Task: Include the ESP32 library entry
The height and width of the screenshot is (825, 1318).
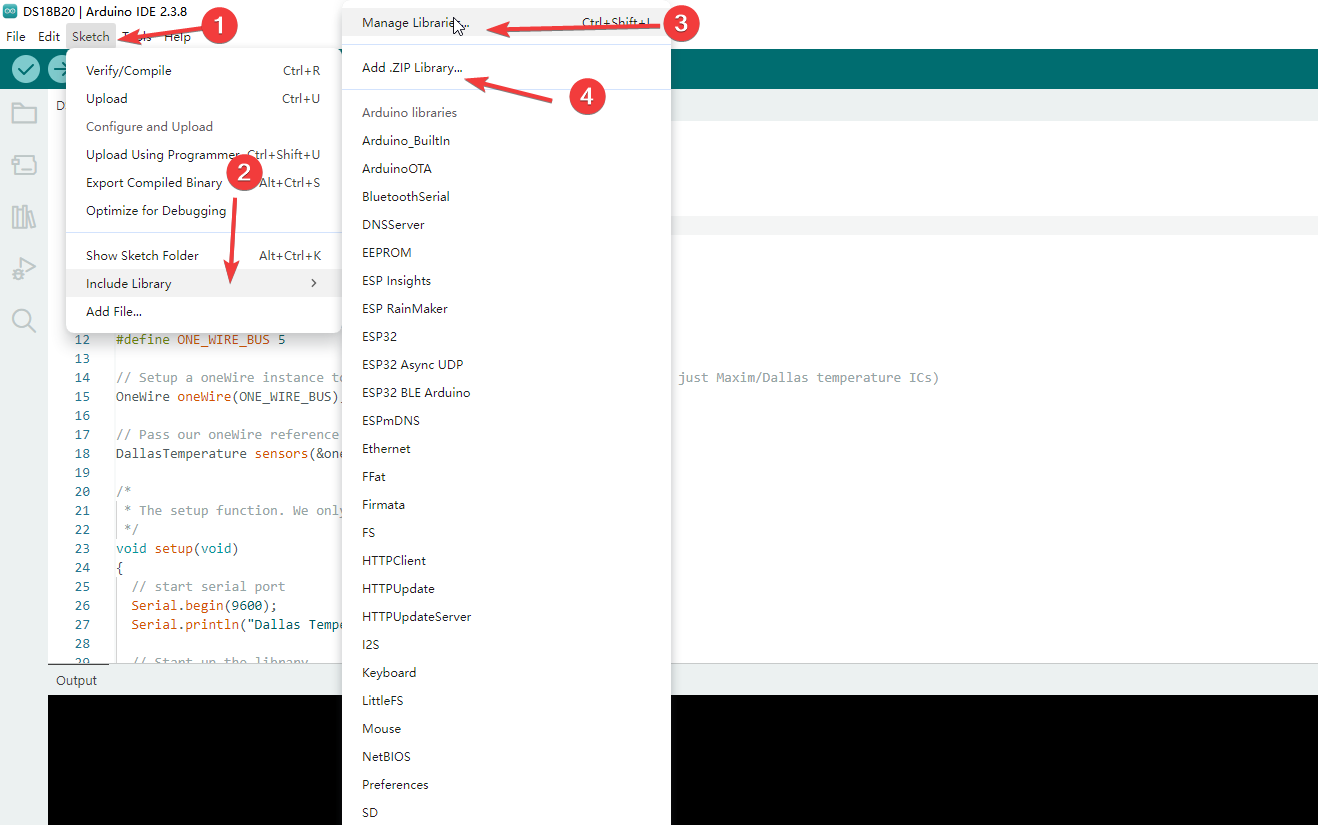Action: coord(506,337)
